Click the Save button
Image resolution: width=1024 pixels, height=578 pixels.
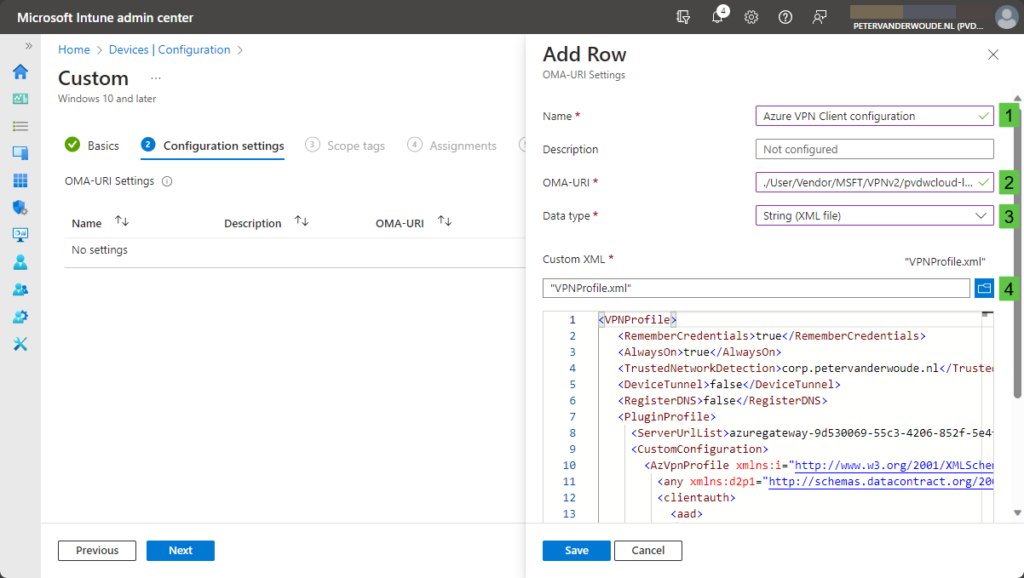pyautogui.click(x=576, y=550)
